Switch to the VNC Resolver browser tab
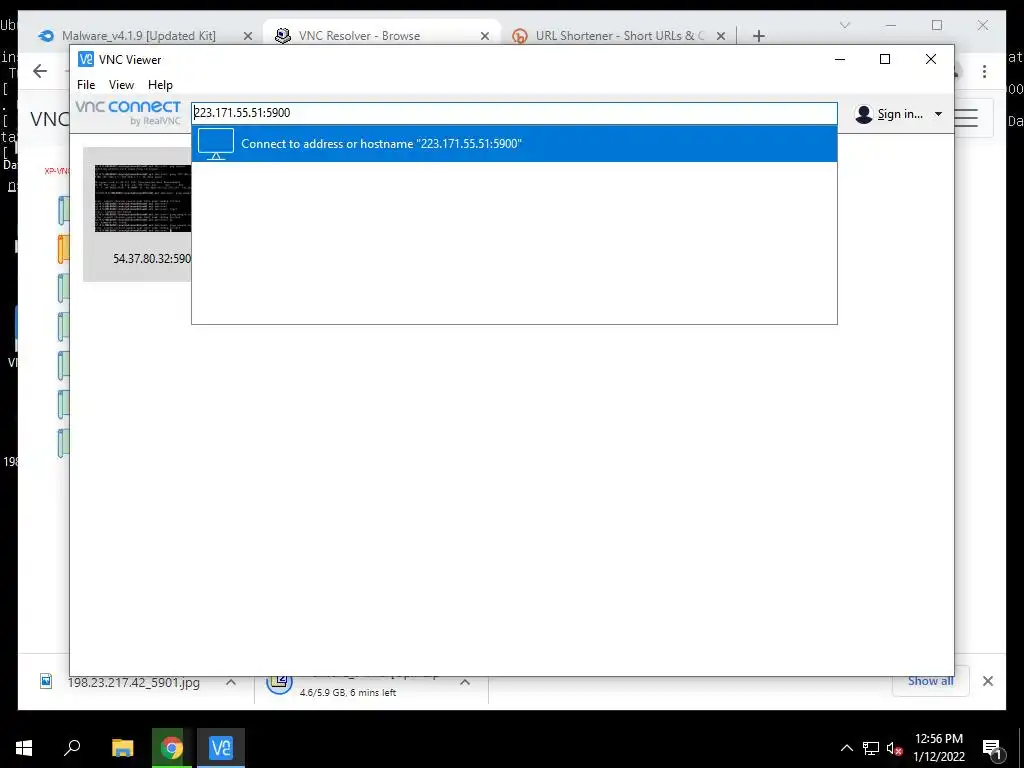The height and width of the screenshot is (768, 1024). [359, 36]
